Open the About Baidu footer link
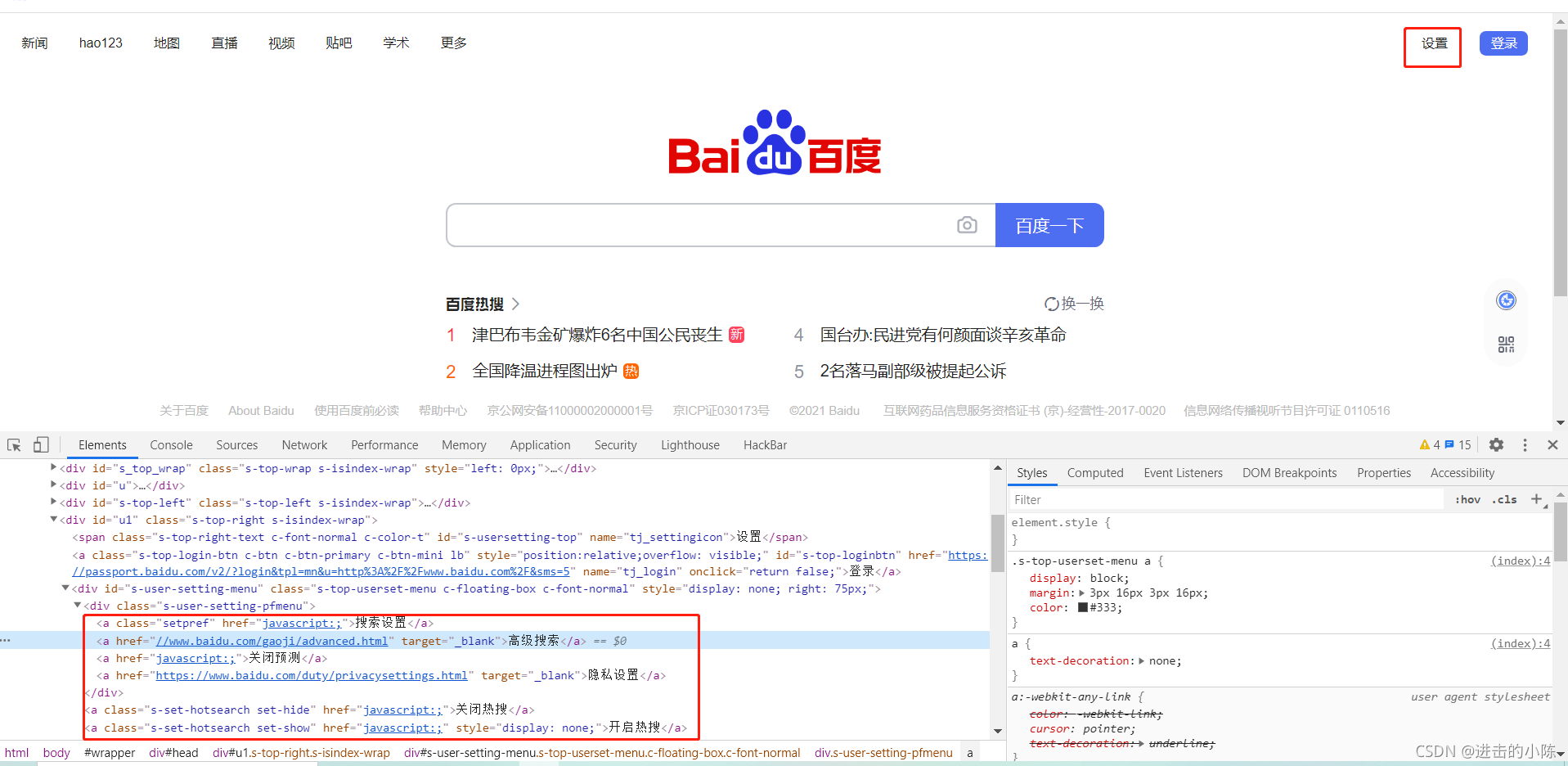The image size is (1568, 766). click(x=260, y=410)
